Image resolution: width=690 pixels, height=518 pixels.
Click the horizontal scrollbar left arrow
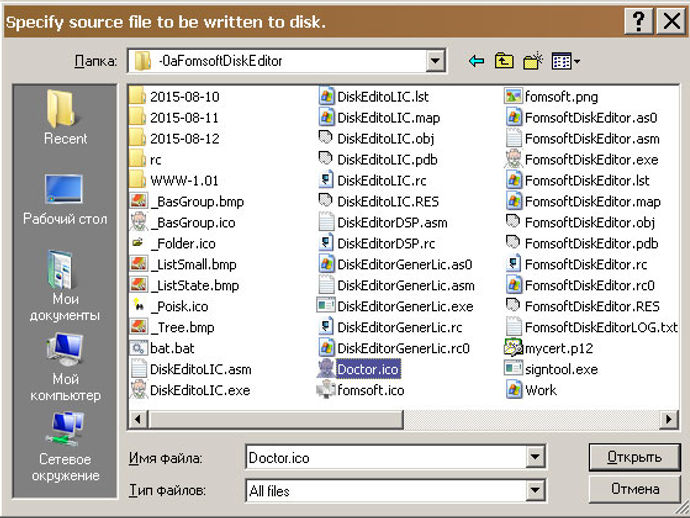pyautogui.click(x=138, y=419)
